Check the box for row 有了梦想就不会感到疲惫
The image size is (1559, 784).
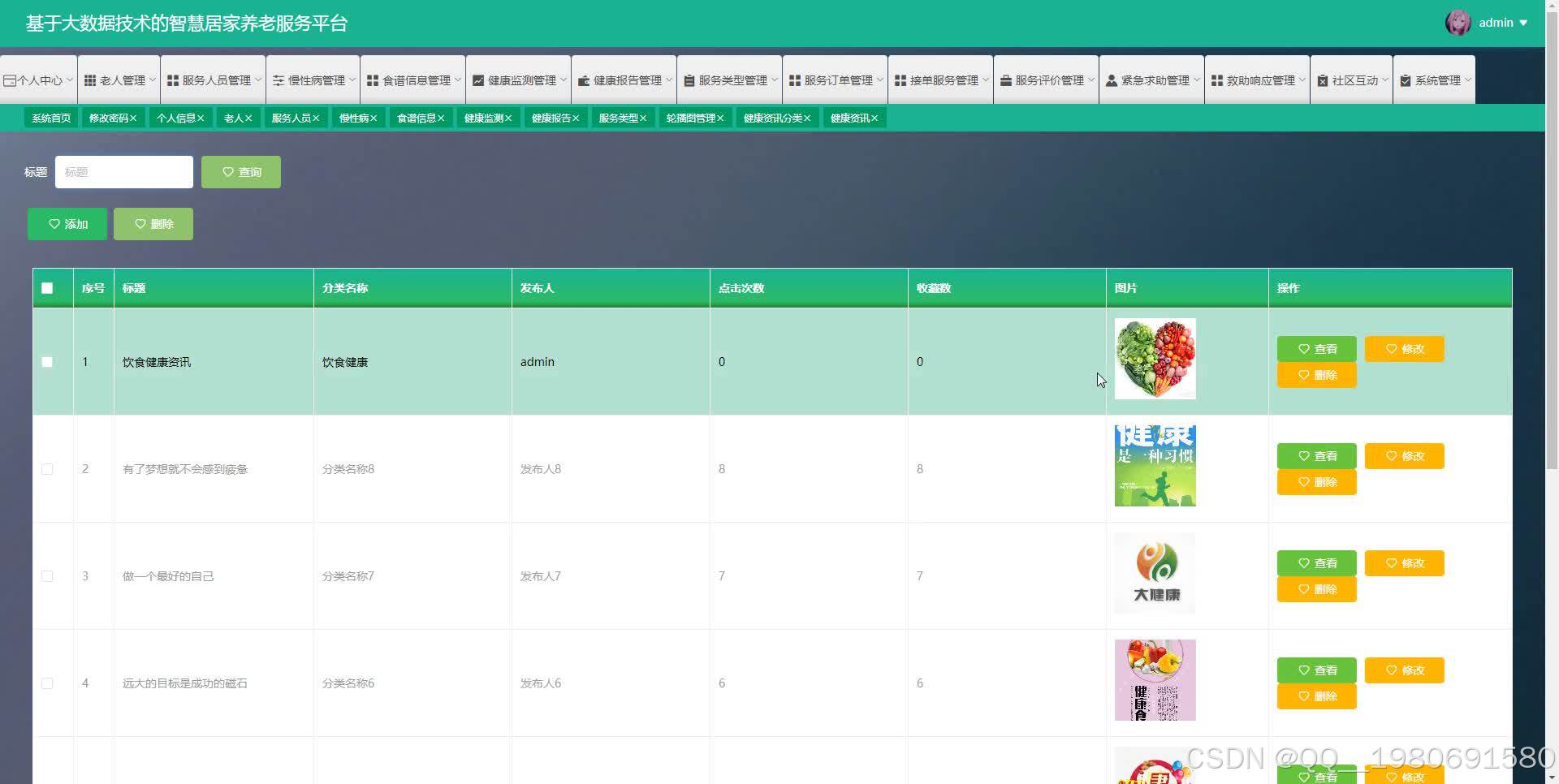[x=47, y=469]
